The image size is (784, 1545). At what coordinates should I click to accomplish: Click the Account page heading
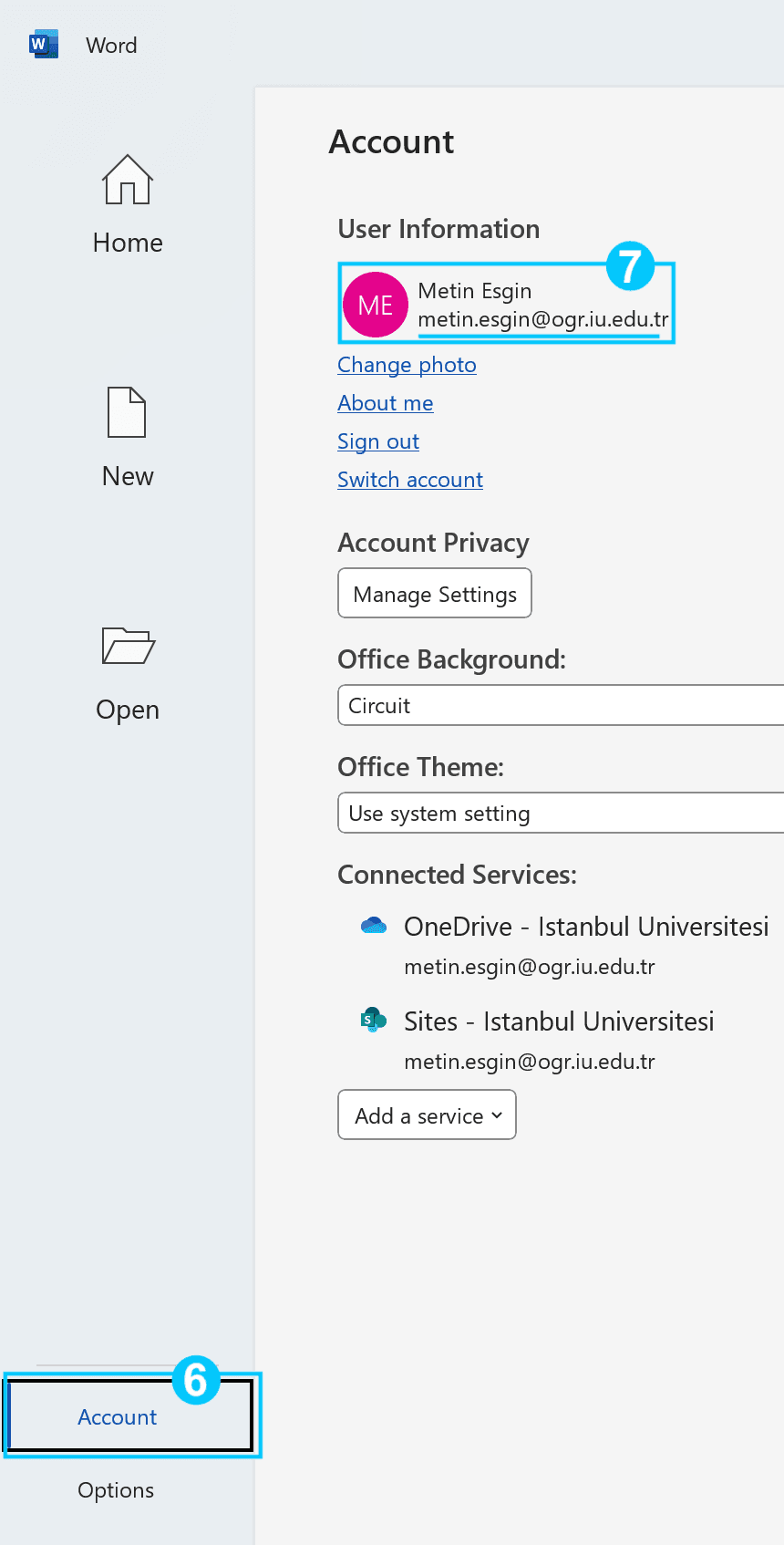pyautogui.click(x=391, y=142)
